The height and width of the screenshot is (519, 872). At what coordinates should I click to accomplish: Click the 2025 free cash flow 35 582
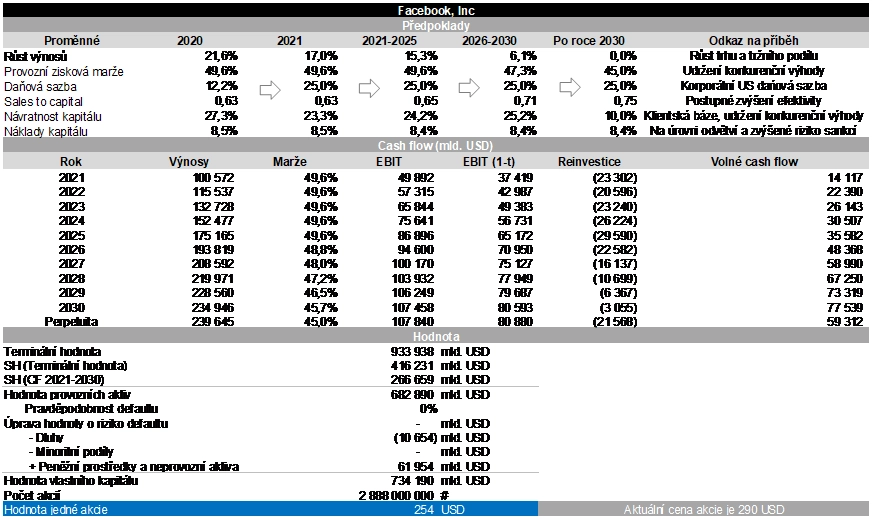(845, 236)
